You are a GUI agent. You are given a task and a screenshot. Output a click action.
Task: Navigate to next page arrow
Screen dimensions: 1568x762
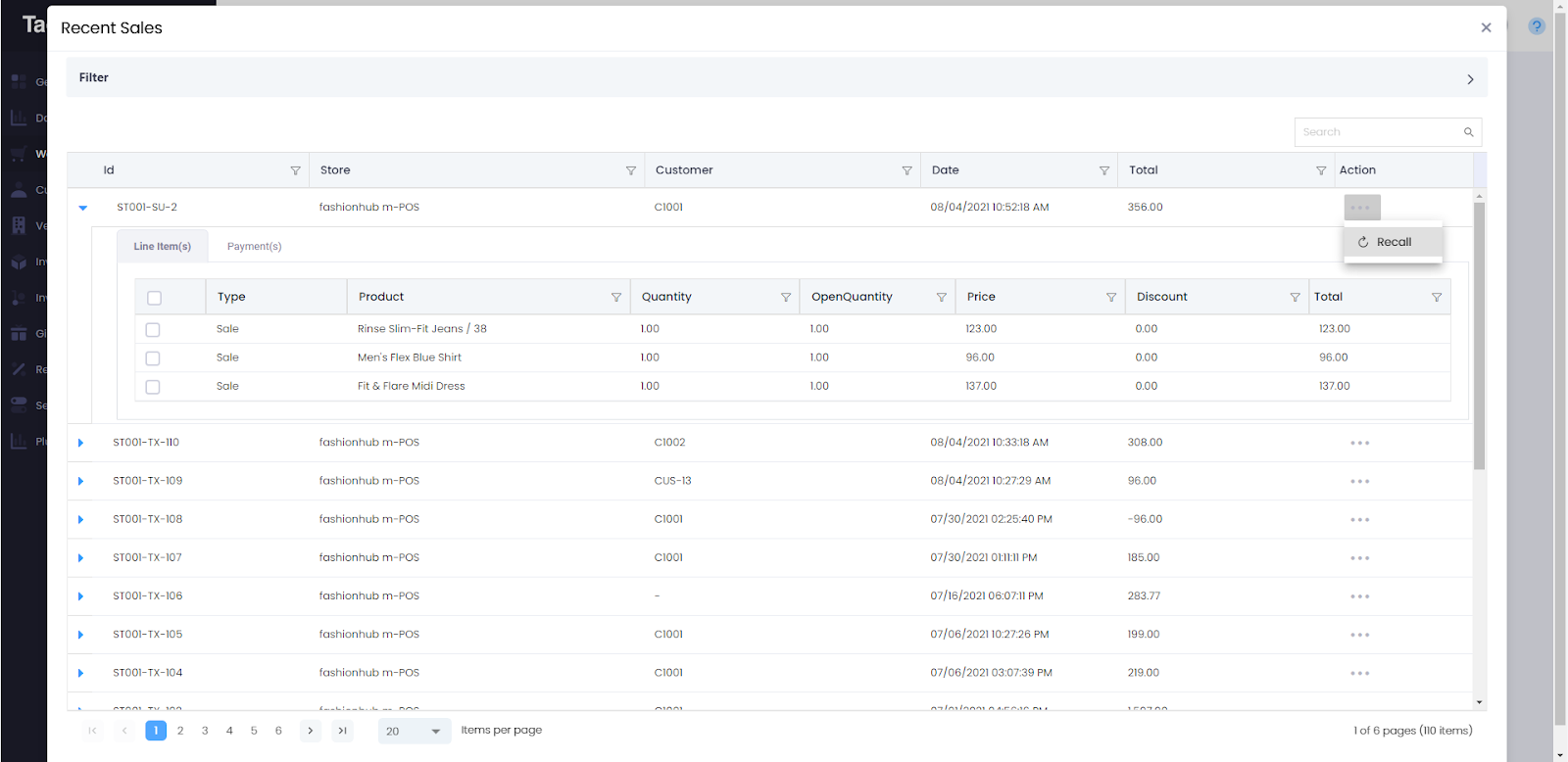[310, 731]
